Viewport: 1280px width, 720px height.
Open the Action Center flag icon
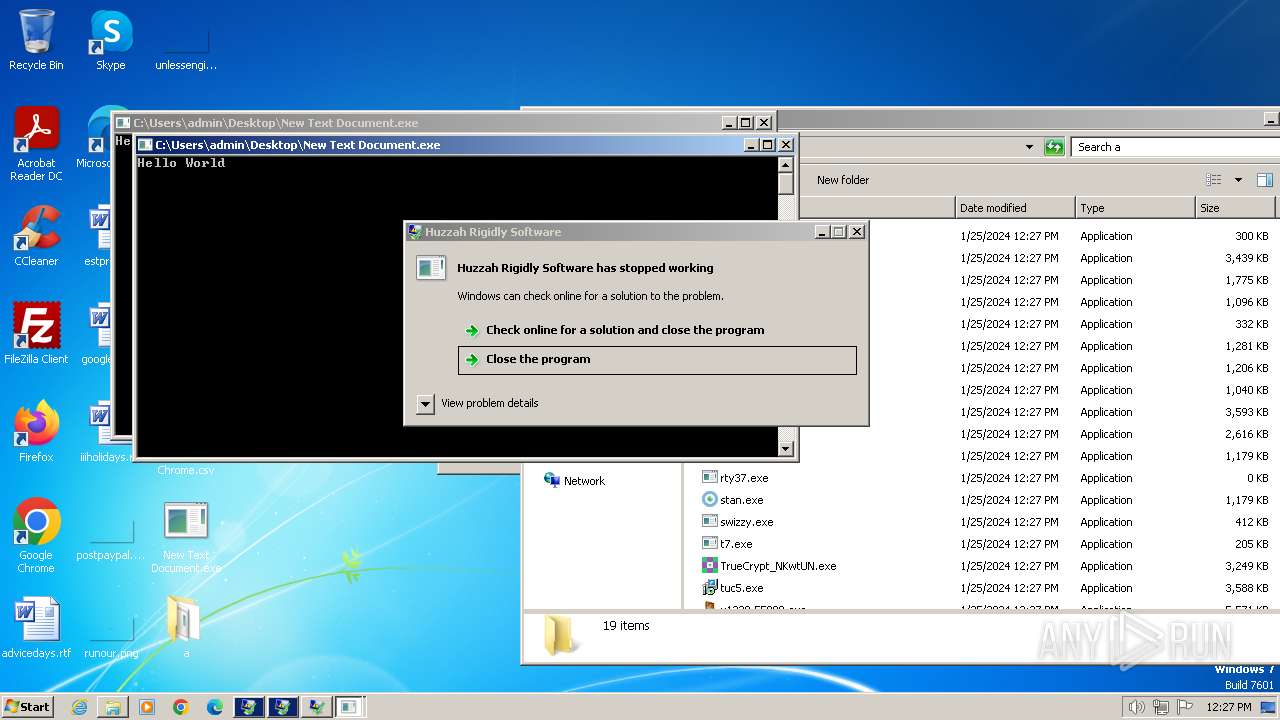pos(1185,707)
